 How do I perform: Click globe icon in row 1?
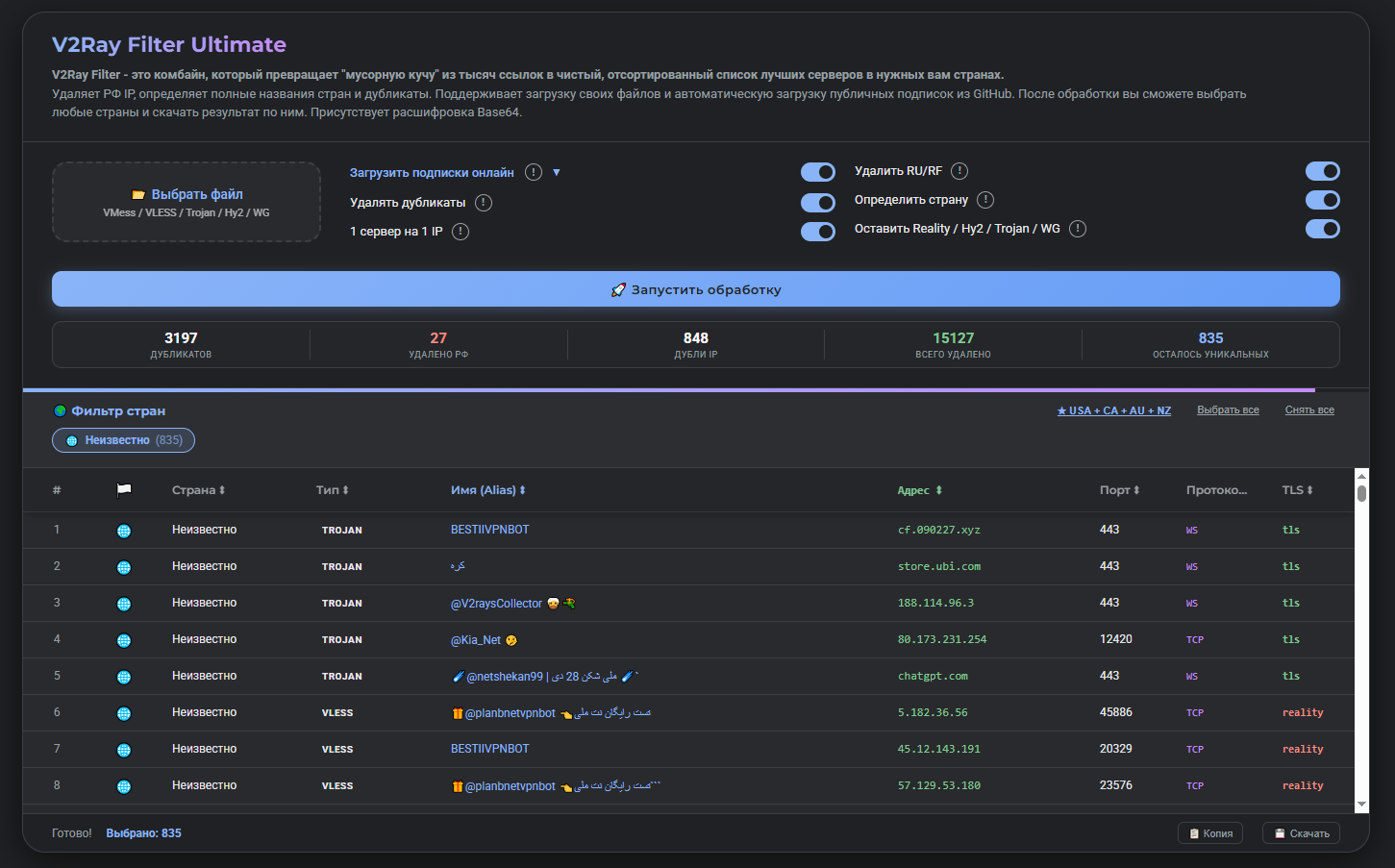tap(124, 531)
